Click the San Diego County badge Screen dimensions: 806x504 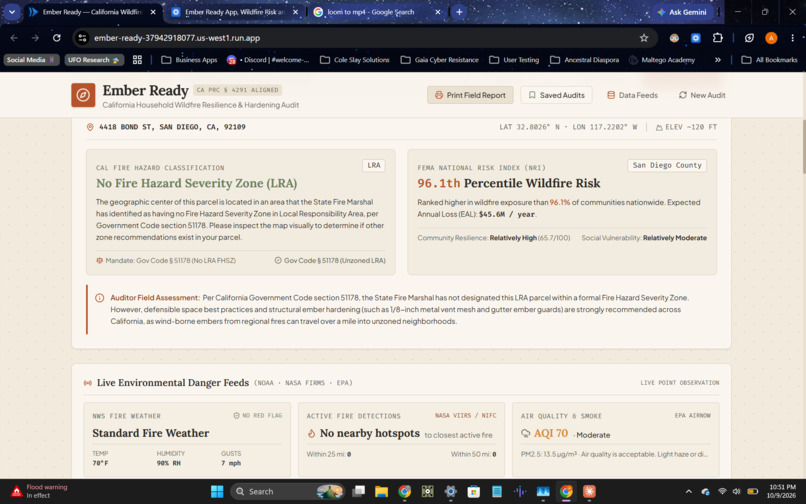click(667, 166)
